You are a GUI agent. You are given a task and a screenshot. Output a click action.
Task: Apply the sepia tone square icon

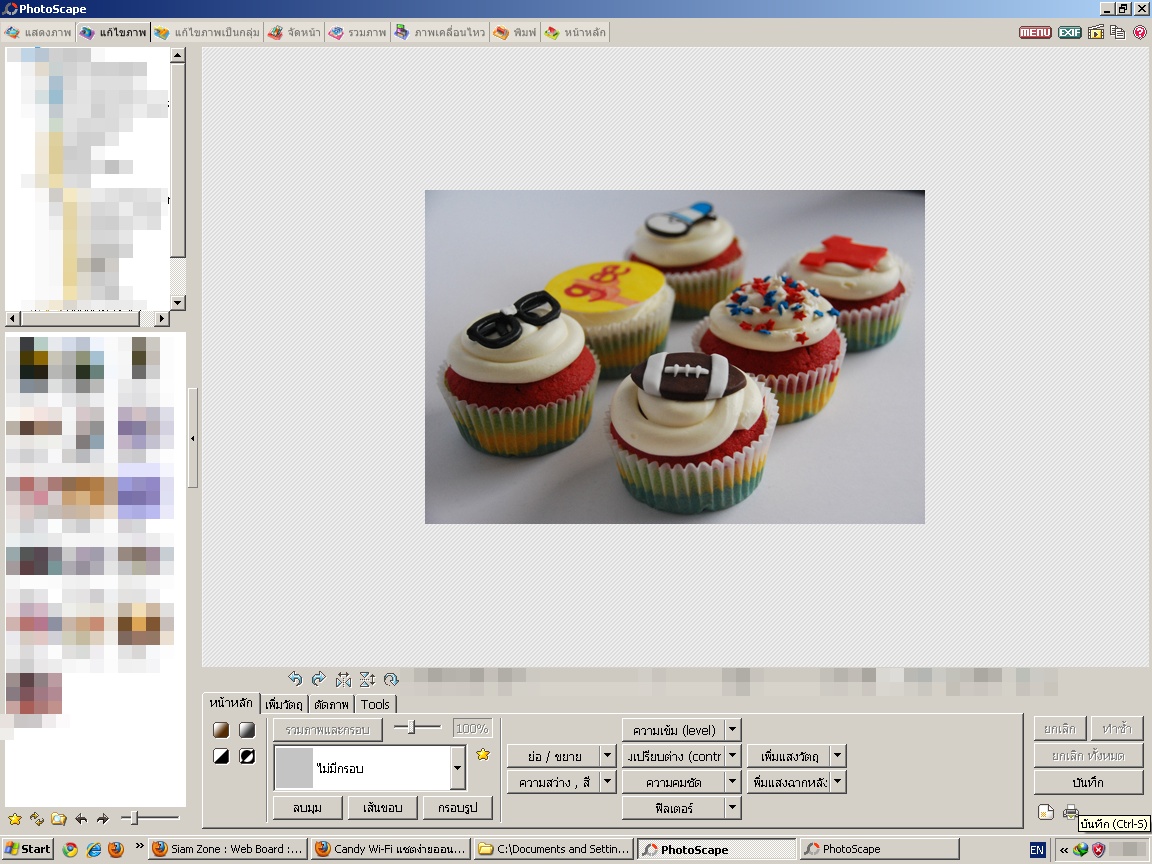click(221, 730)
